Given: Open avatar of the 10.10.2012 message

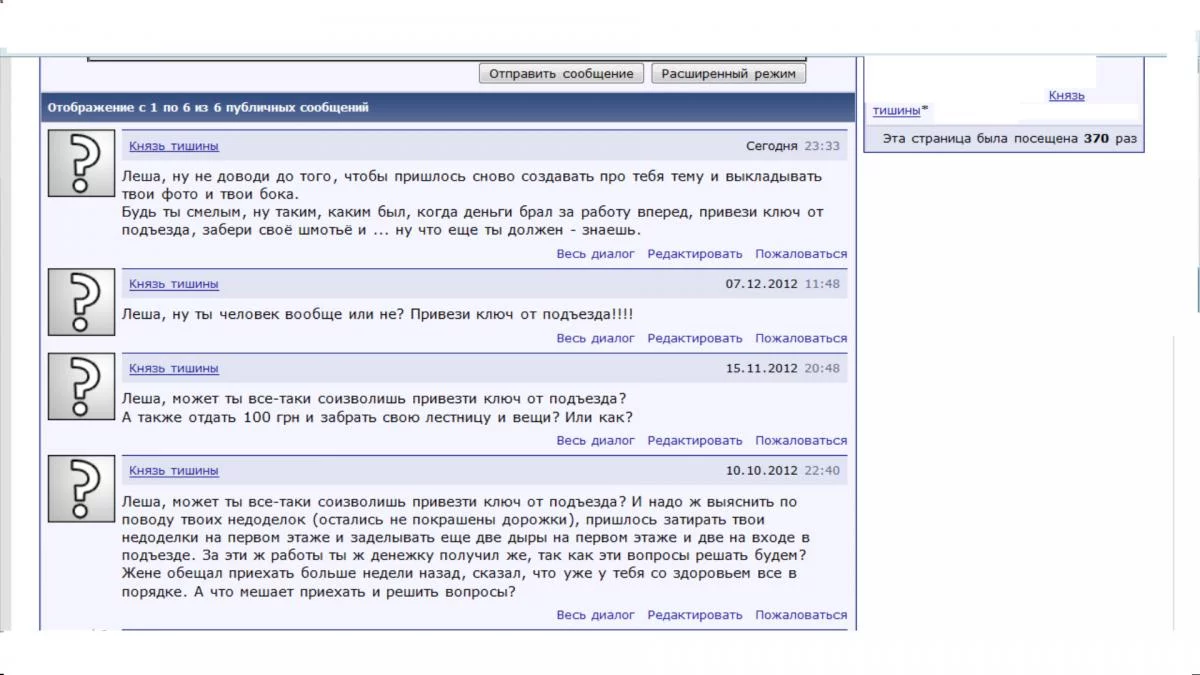Looking at the screenshot, I should pyautogui.click(x=81, y=488).
